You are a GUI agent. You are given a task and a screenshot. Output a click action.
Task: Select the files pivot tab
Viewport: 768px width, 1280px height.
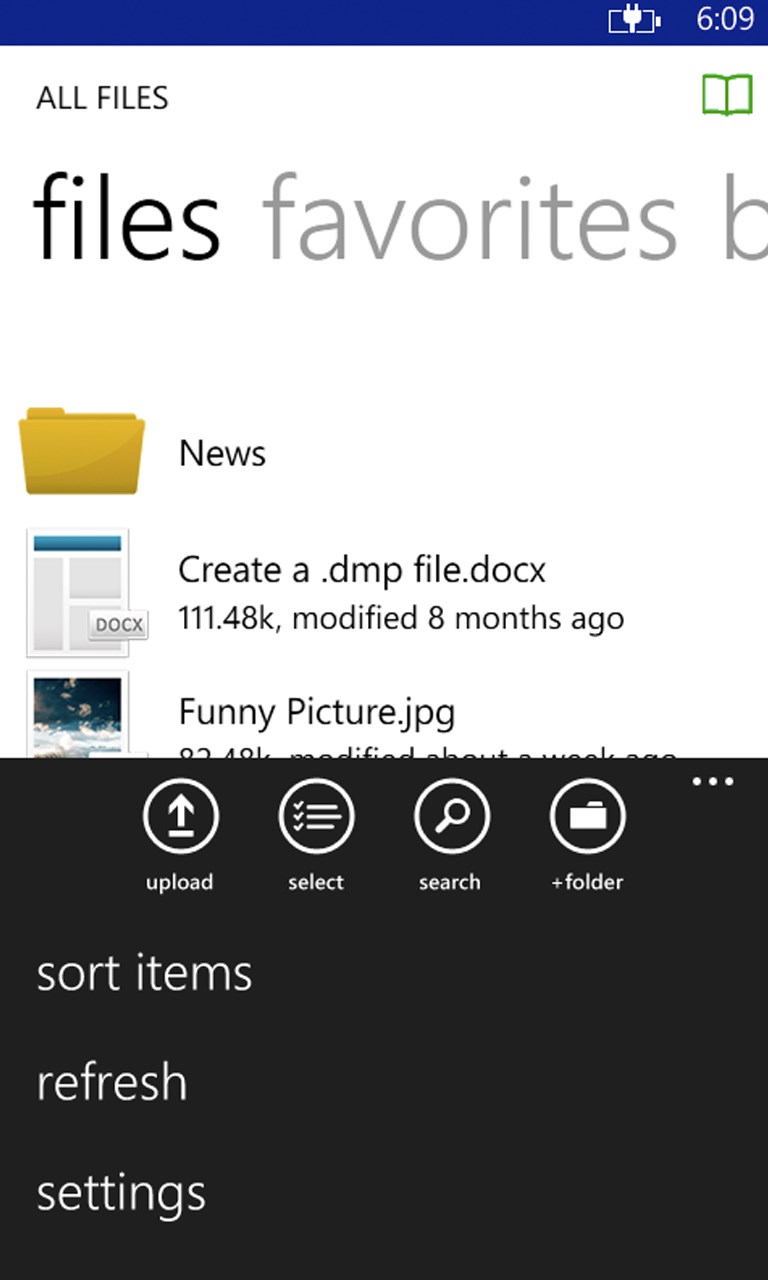click(x=127, y=219)
